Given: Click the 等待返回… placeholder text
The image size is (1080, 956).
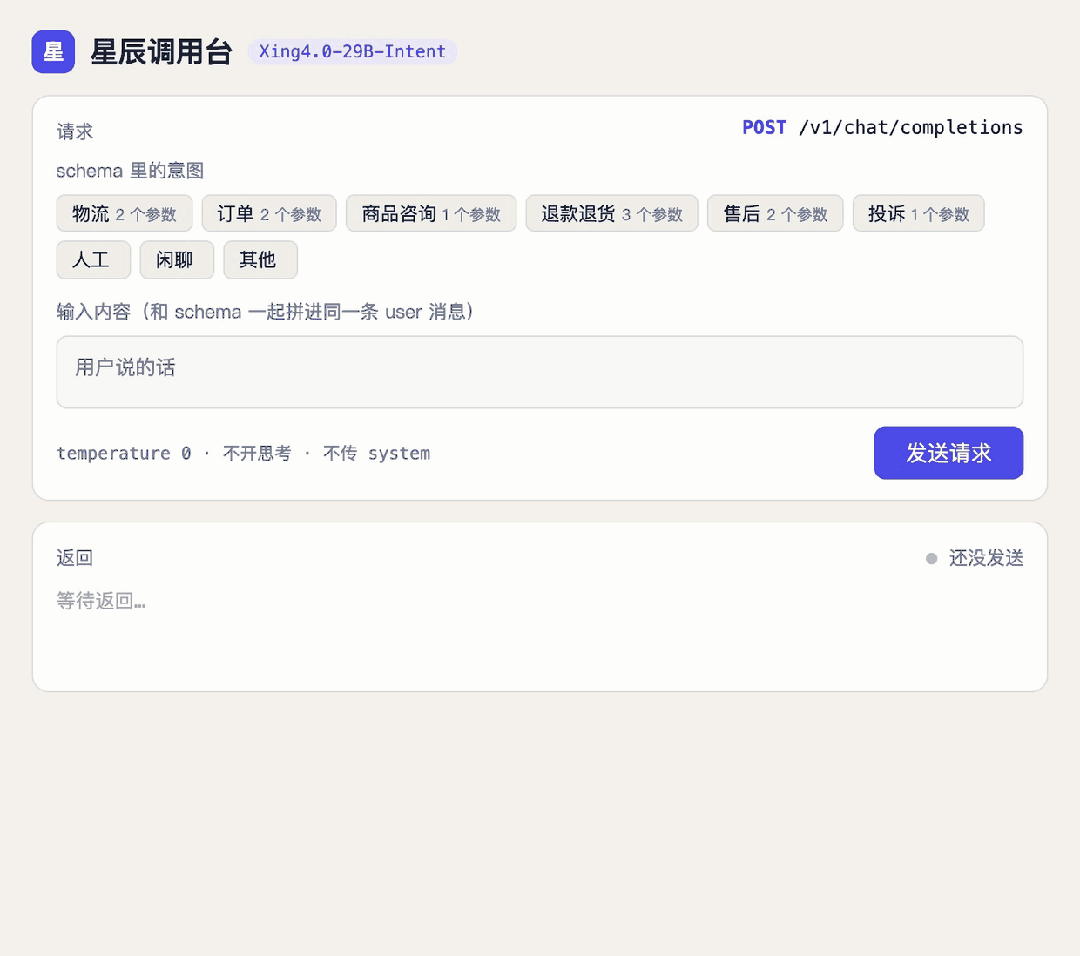Looking at the screenshot, I should (101, 601).
